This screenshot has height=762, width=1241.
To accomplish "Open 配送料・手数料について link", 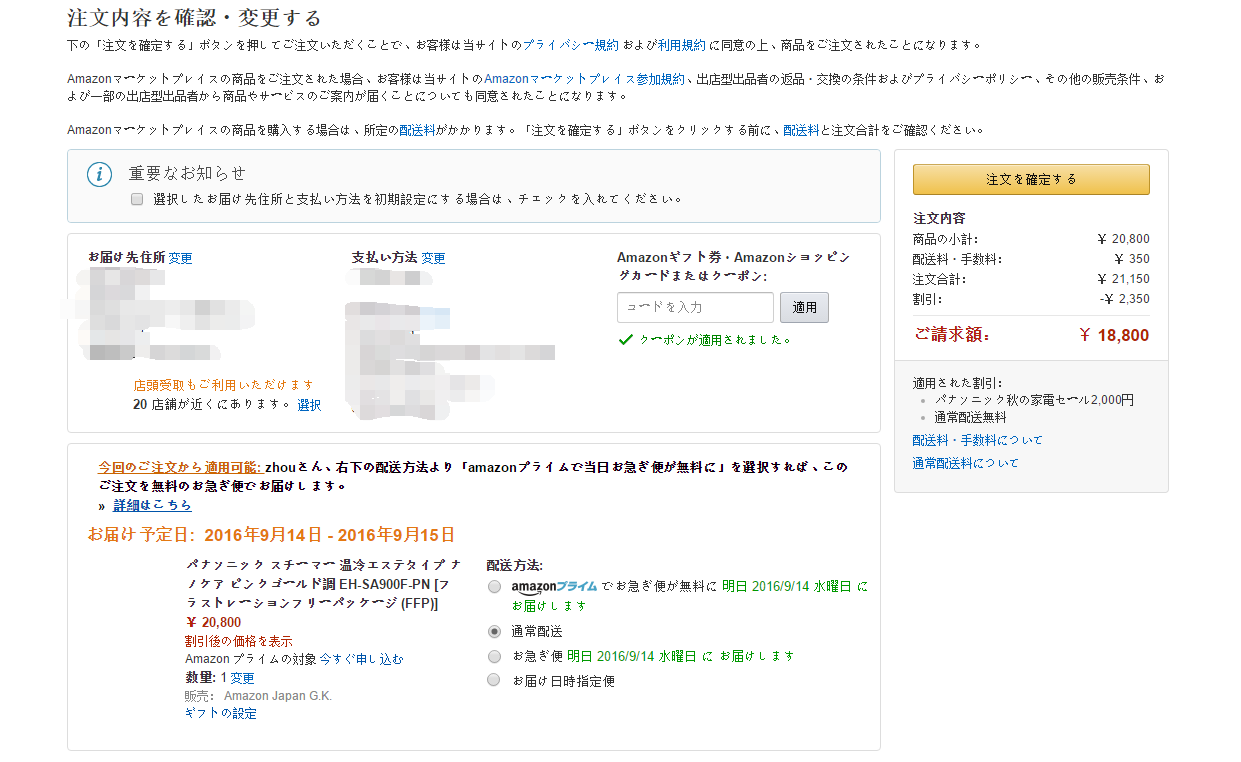I will coord(977,440).
